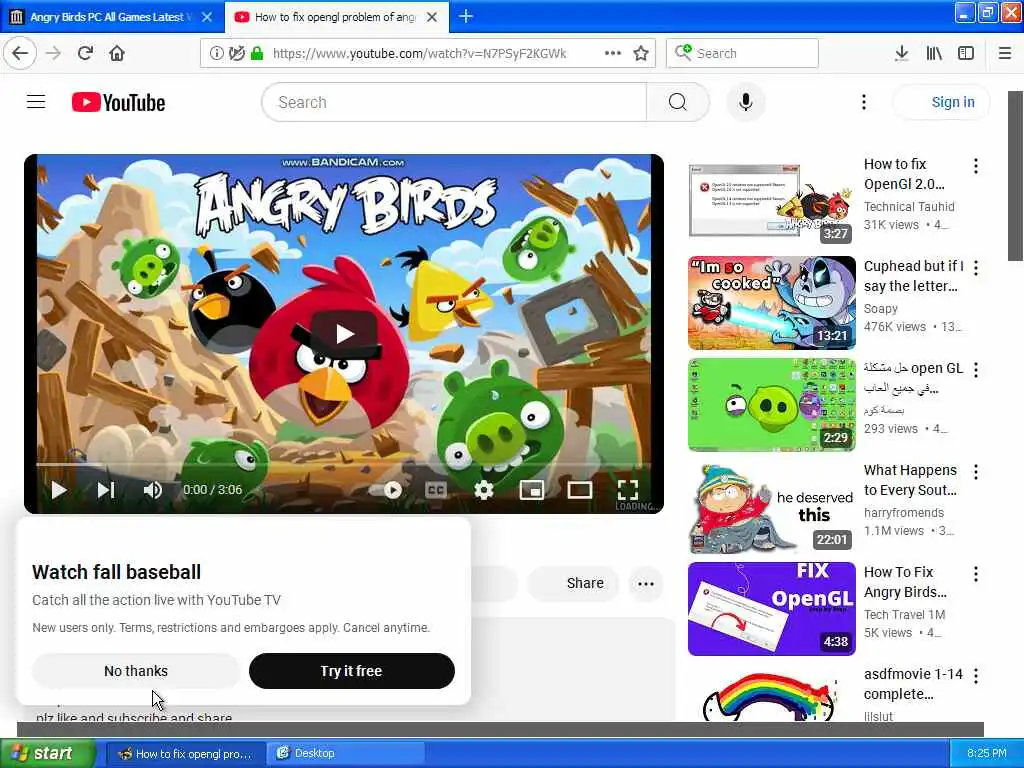Click the YouTube search field
Viewport: 1024px width, 768px height.
(x=455, y=103)
